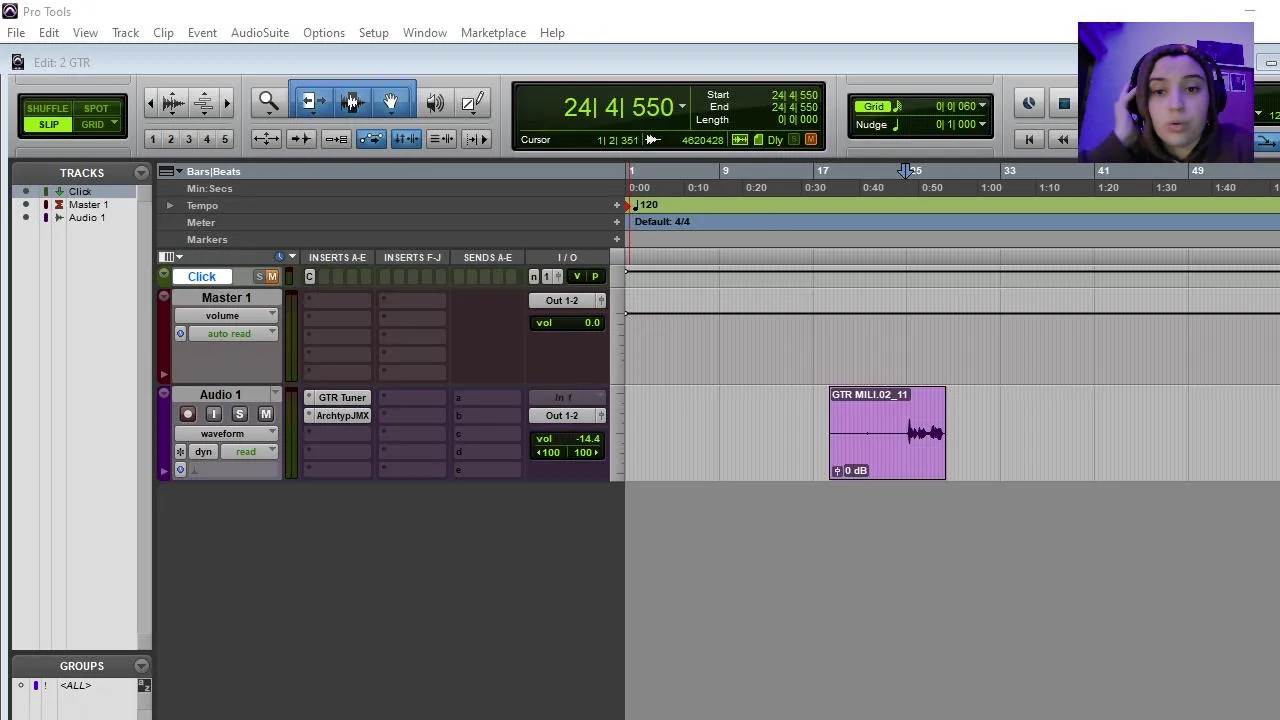Open the Clip menu

163,33
